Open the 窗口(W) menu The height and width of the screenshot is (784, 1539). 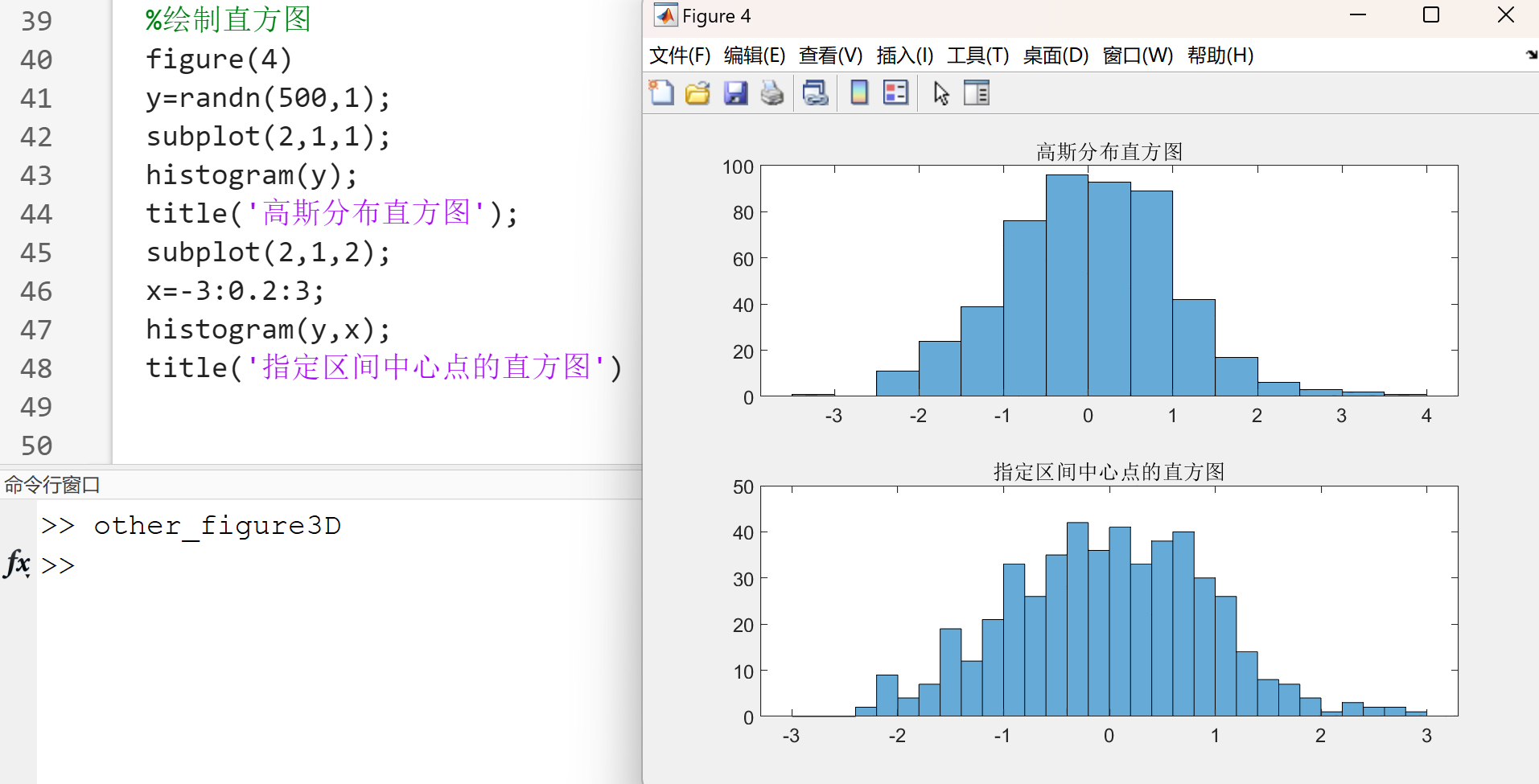point(1138,55)
